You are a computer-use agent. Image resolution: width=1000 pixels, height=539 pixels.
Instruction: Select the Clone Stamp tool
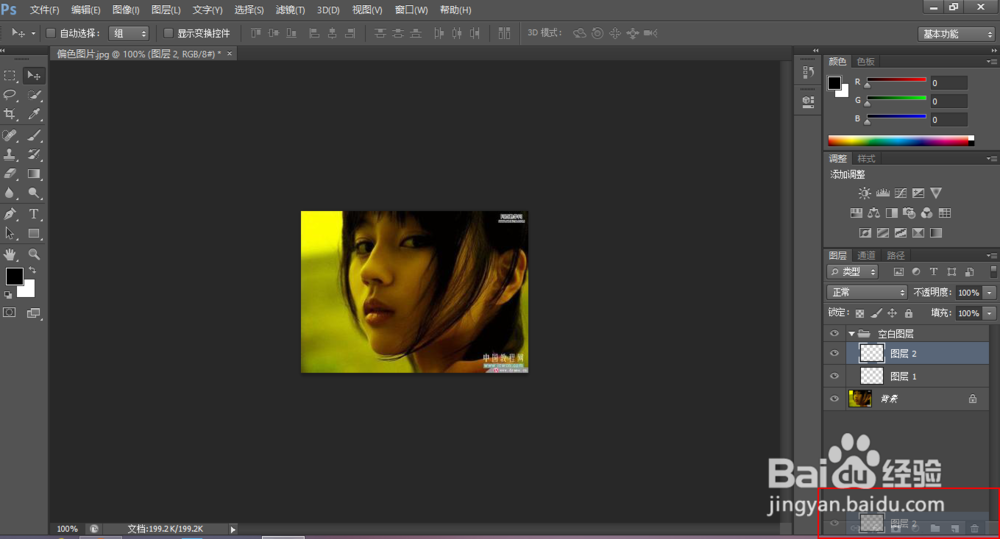[10, 154]
